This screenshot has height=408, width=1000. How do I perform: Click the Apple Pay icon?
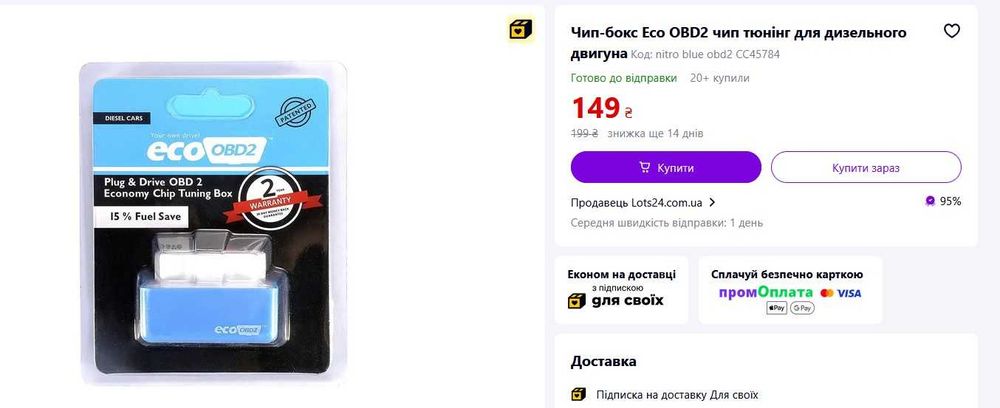776,308
